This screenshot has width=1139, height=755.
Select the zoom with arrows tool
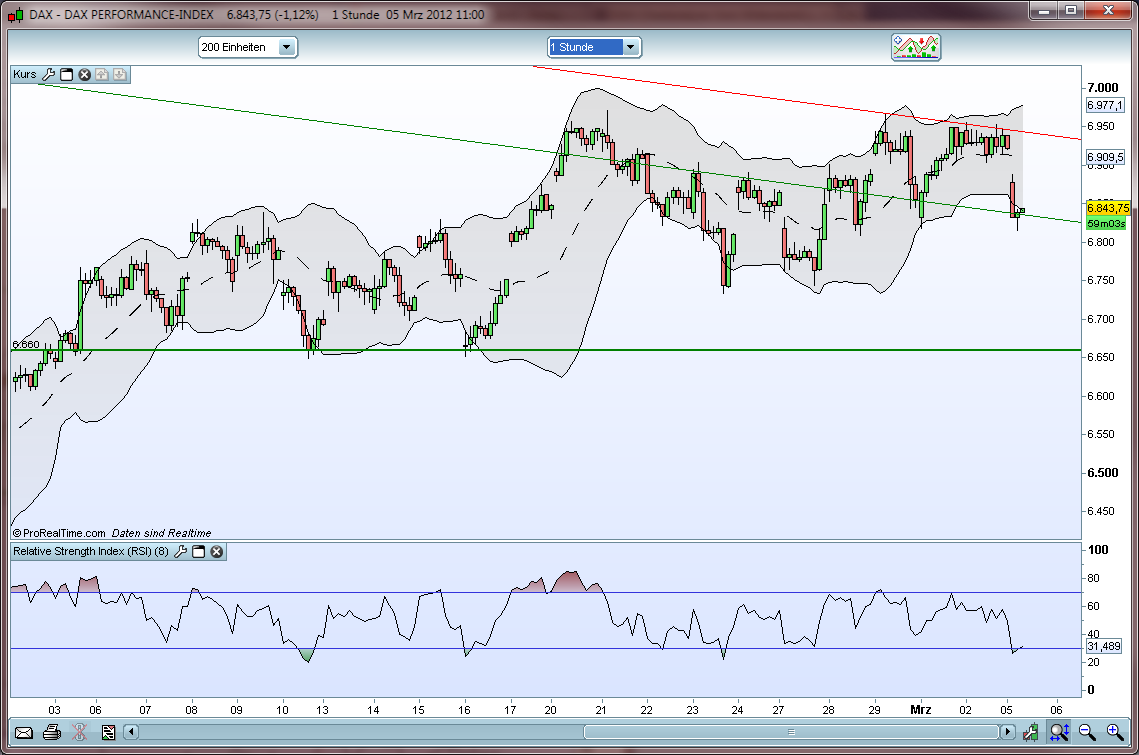1059,732
